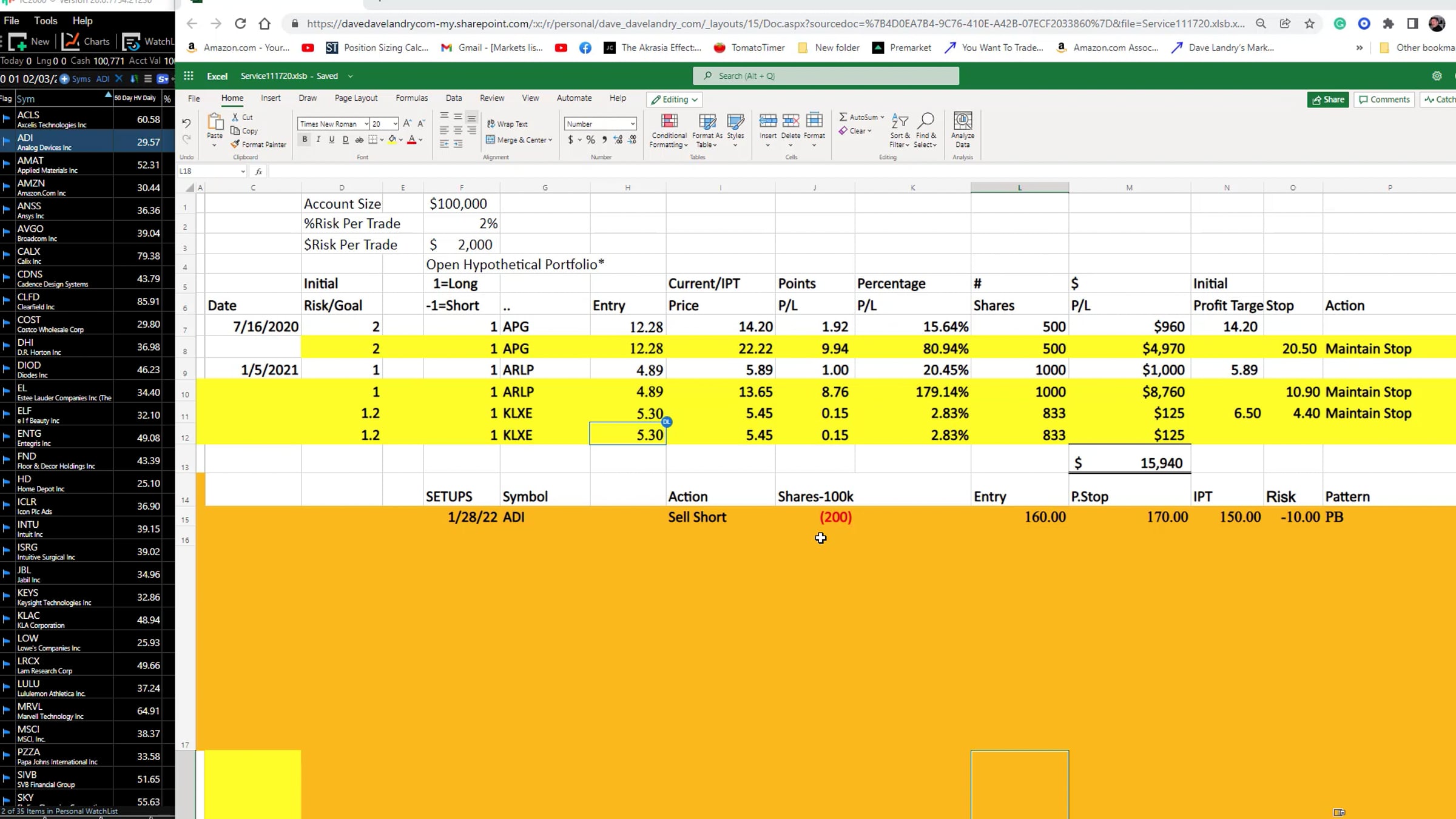Viewport: 1456px width, 819px height.
Task: Toggle the flag for KLAC in watchlist
Action: click(6, 619)
